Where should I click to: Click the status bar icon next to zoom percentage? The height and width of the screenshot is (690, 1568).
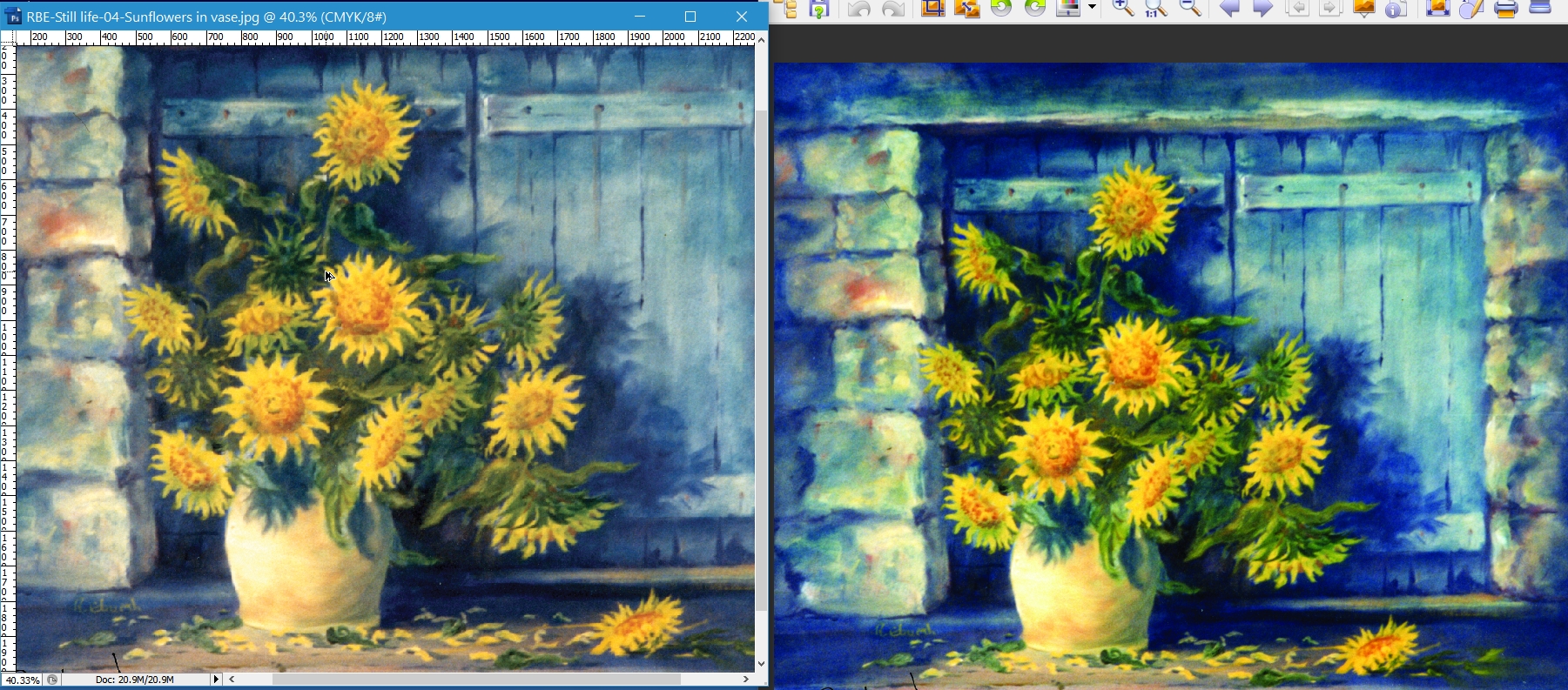[52, 680]
